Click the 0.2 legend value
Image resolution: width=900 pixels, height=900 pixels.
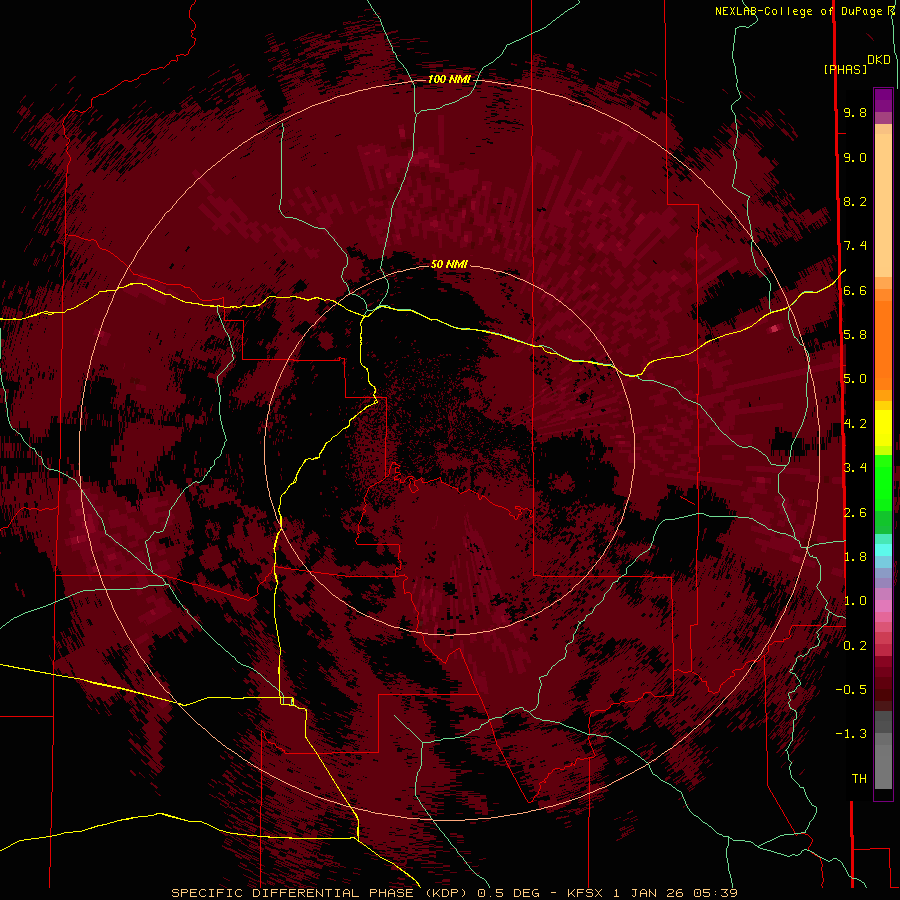coord(855,646)
